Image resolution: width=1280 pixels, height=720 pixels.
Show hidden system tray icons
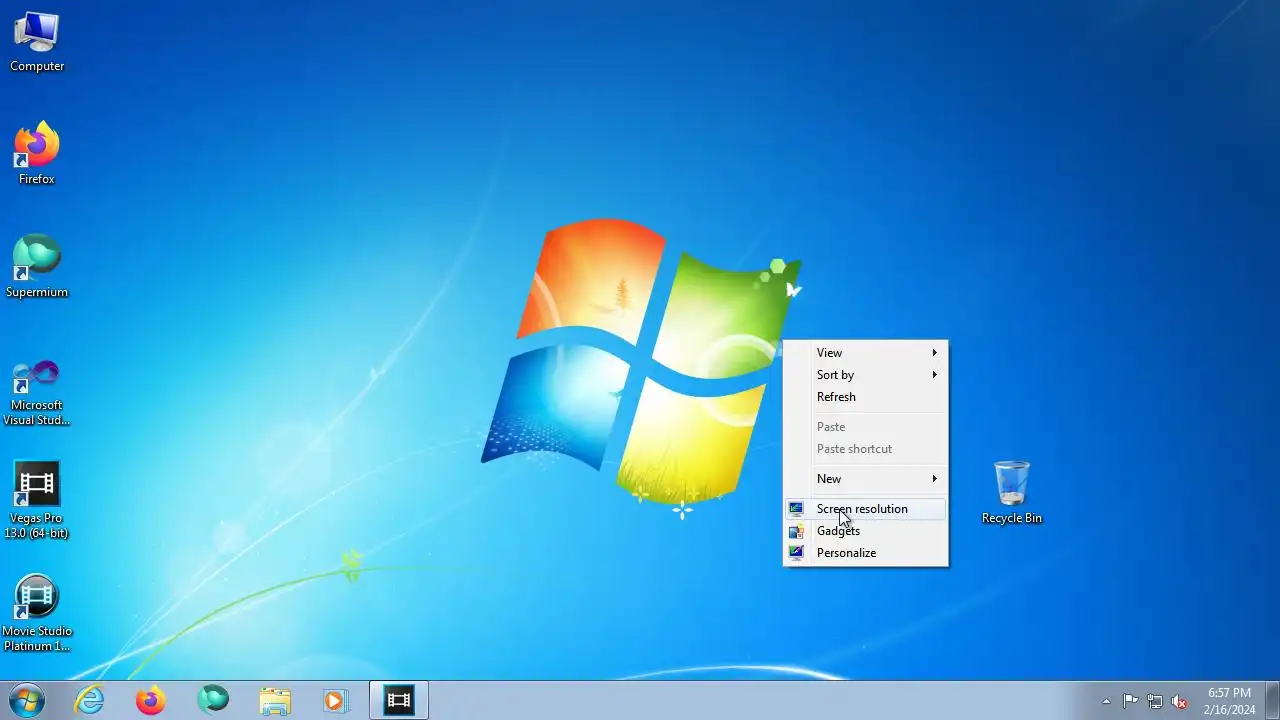(1106, 701)
